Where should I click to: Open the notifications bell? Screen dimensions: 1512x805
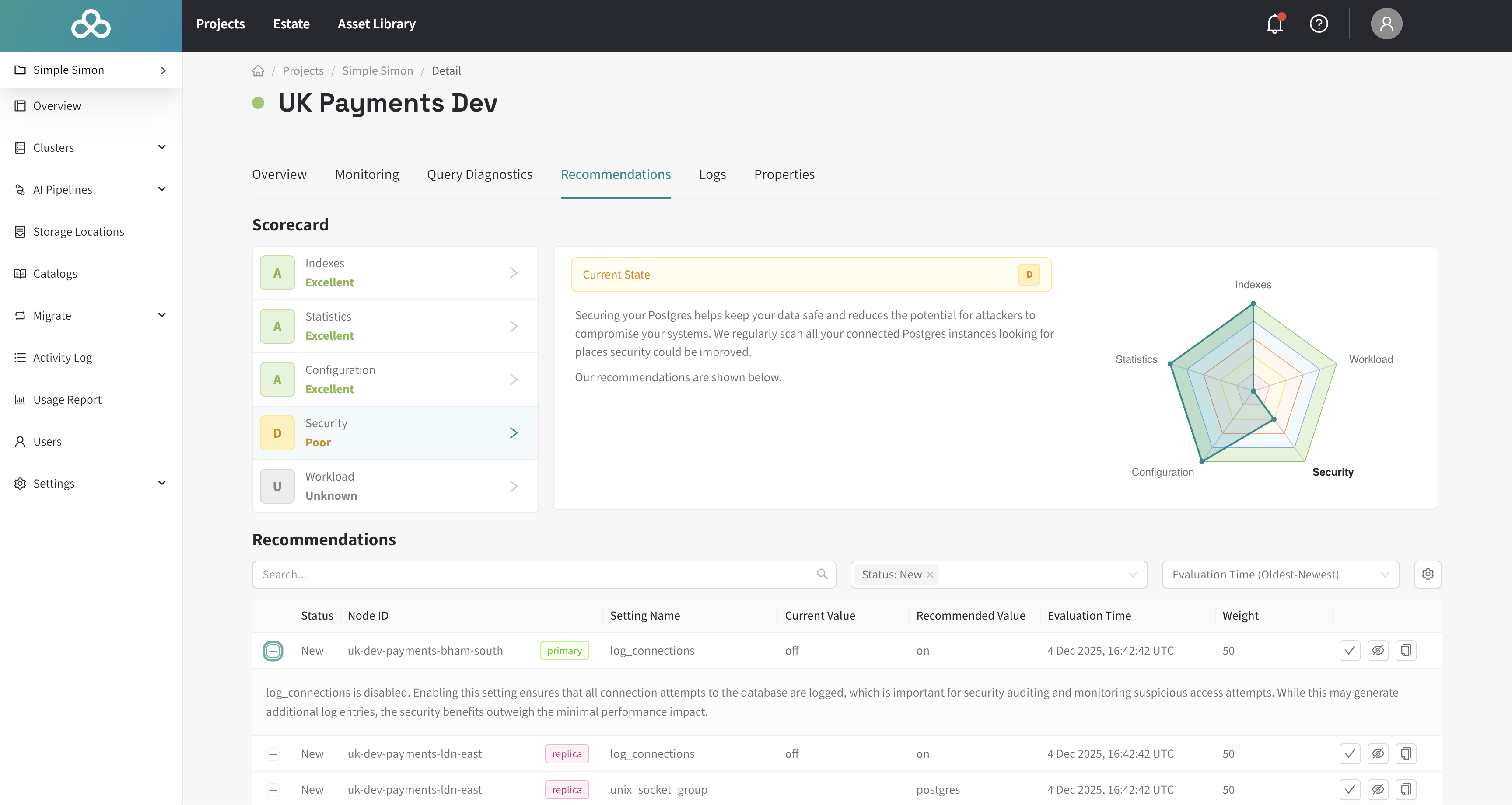tap(1274, 24)
